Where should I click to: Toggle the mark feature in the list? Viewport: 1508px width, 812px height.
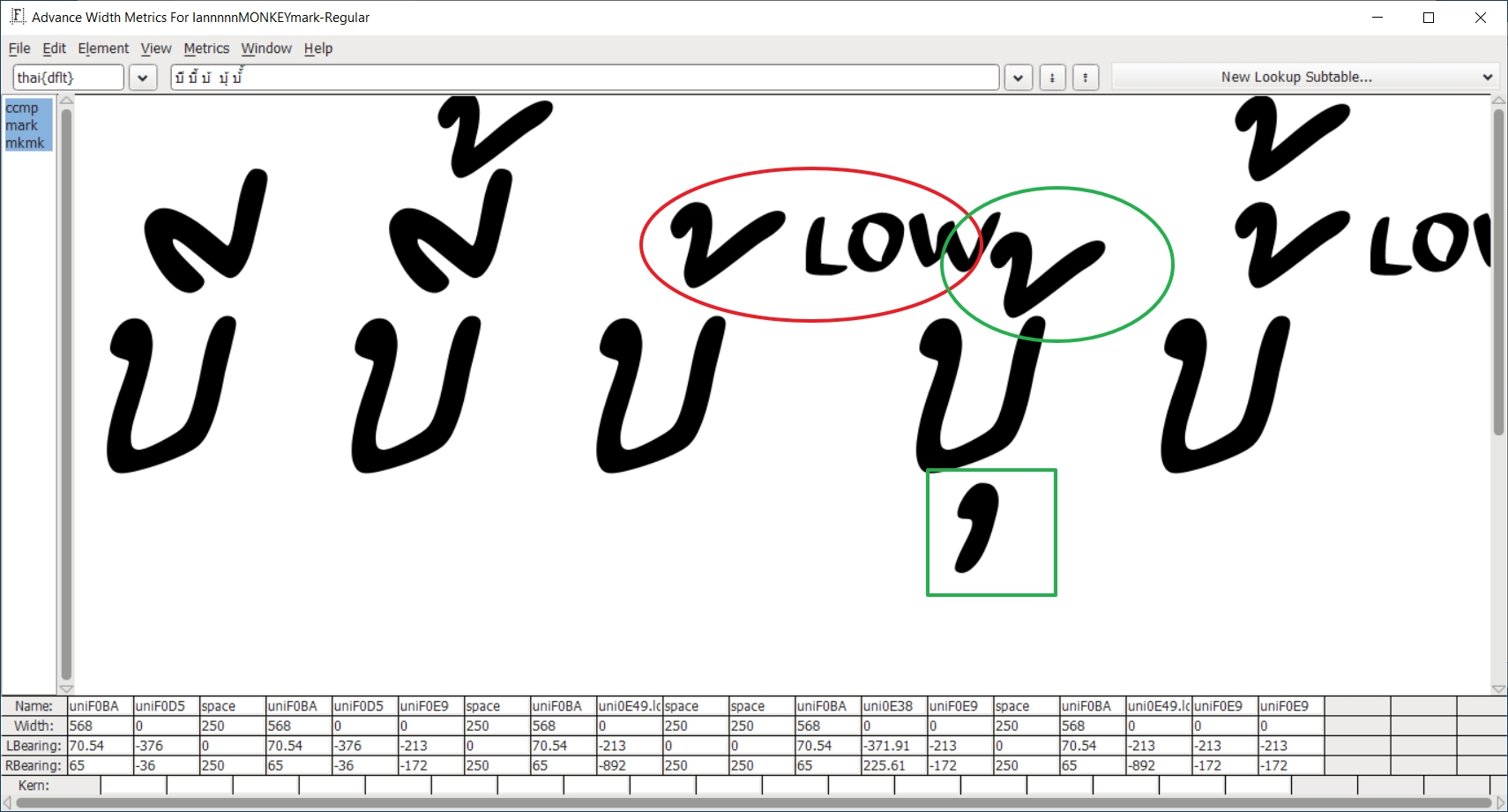tap(22, 125)
